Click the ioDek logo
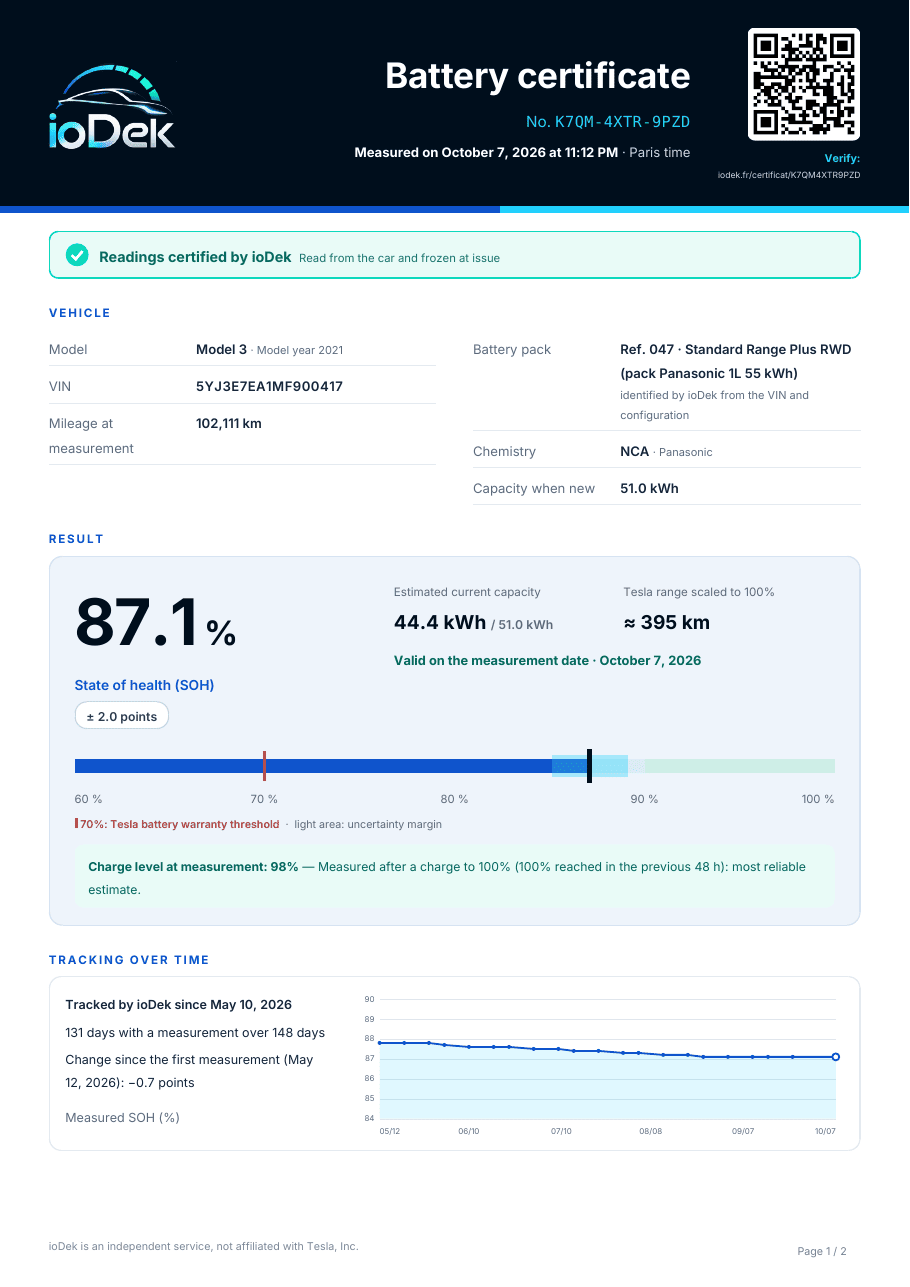Image resolution: width=910 pixels, height=1287 pixels. pos(111,108)
